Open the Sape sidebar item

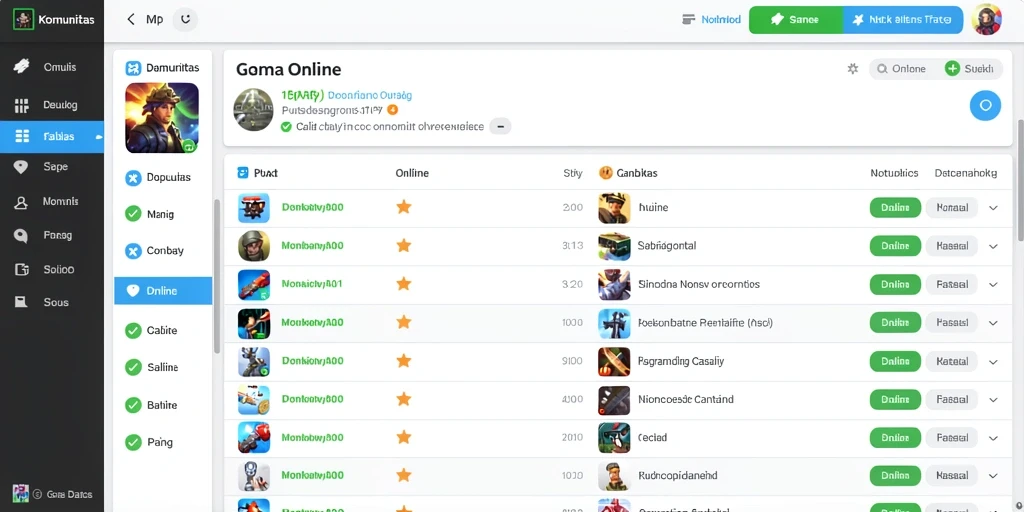click(52, 167)
